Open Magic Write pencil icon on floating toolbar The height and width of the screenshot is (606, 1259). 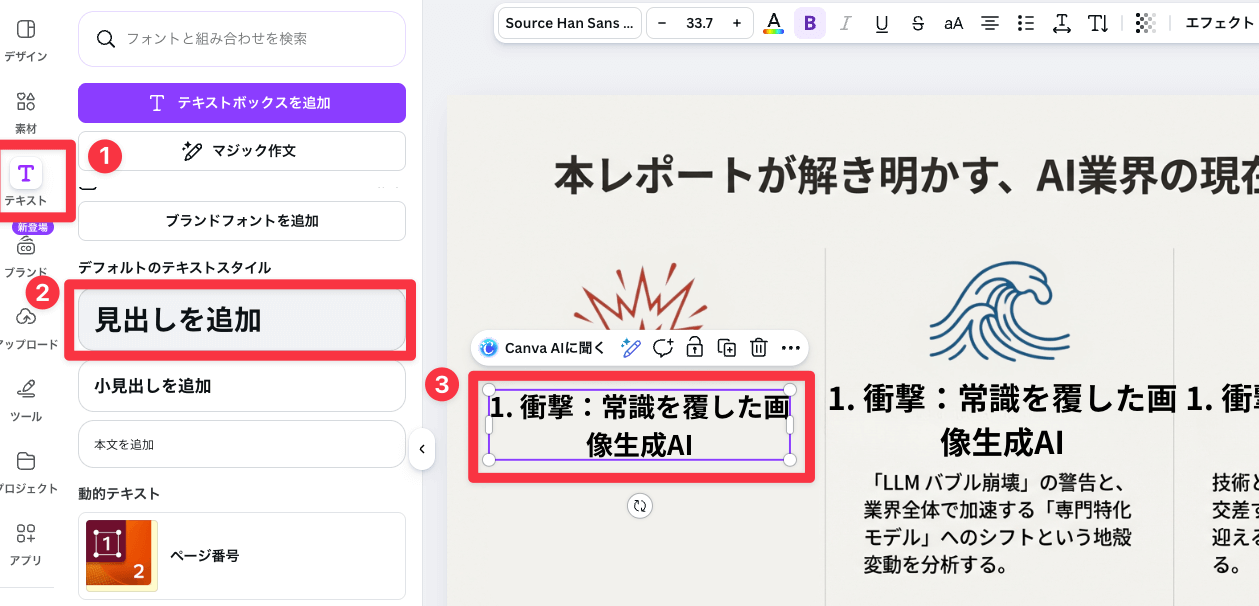(629, 347)
